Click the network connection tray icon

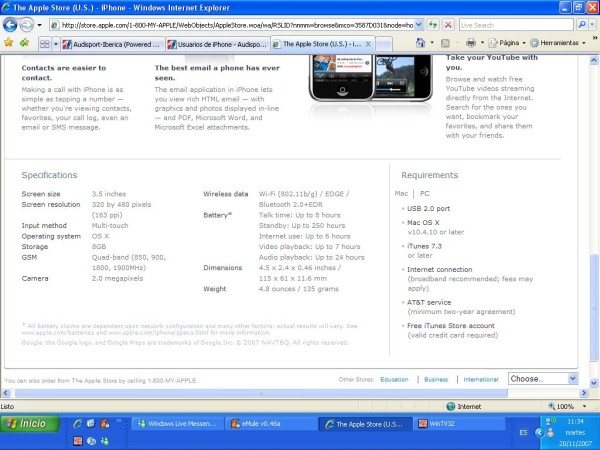tap(550, 421)
